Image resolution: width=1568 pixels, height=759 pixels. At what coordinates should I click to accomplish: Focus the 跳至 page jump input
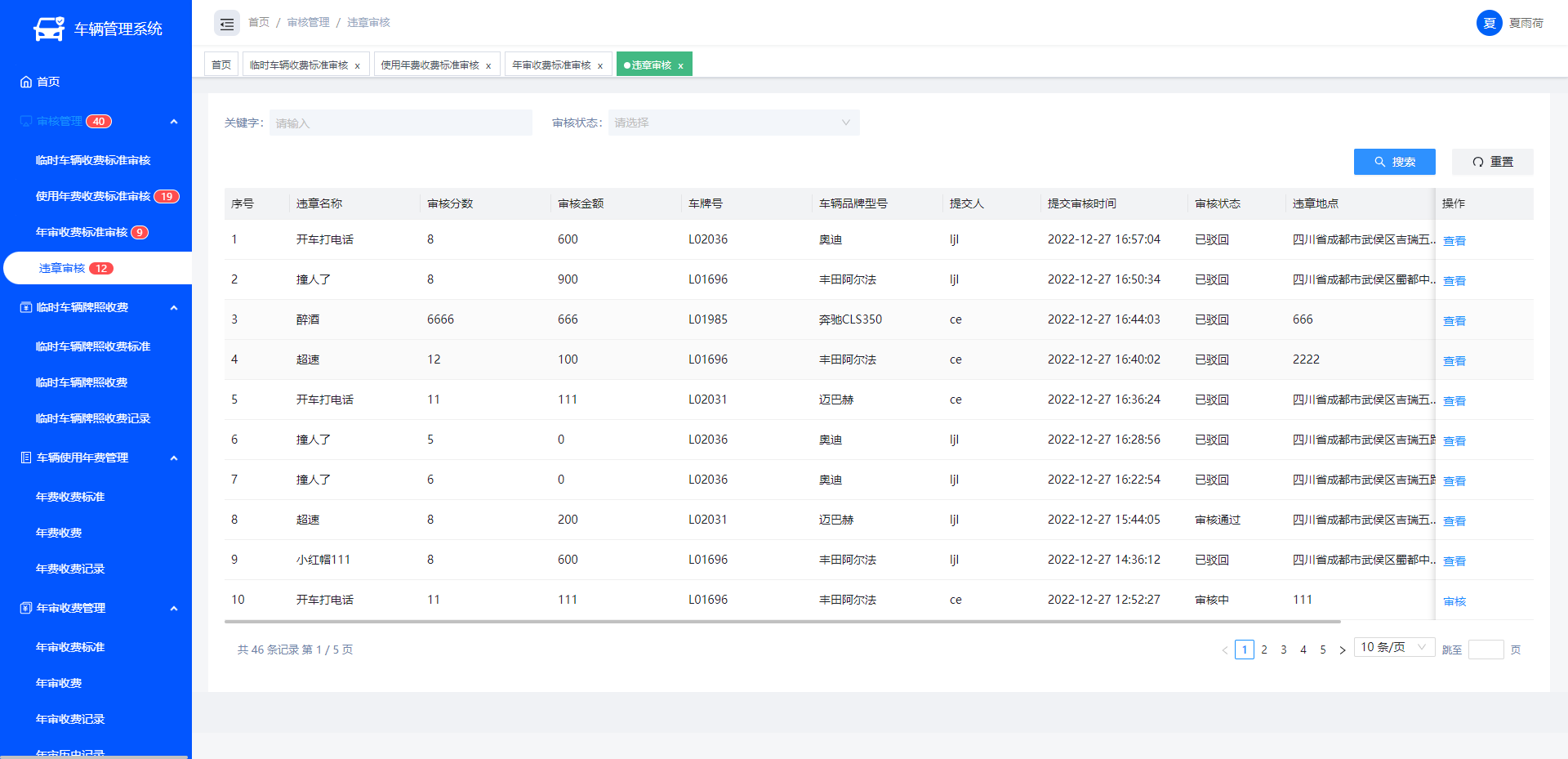click(1486, 650)
